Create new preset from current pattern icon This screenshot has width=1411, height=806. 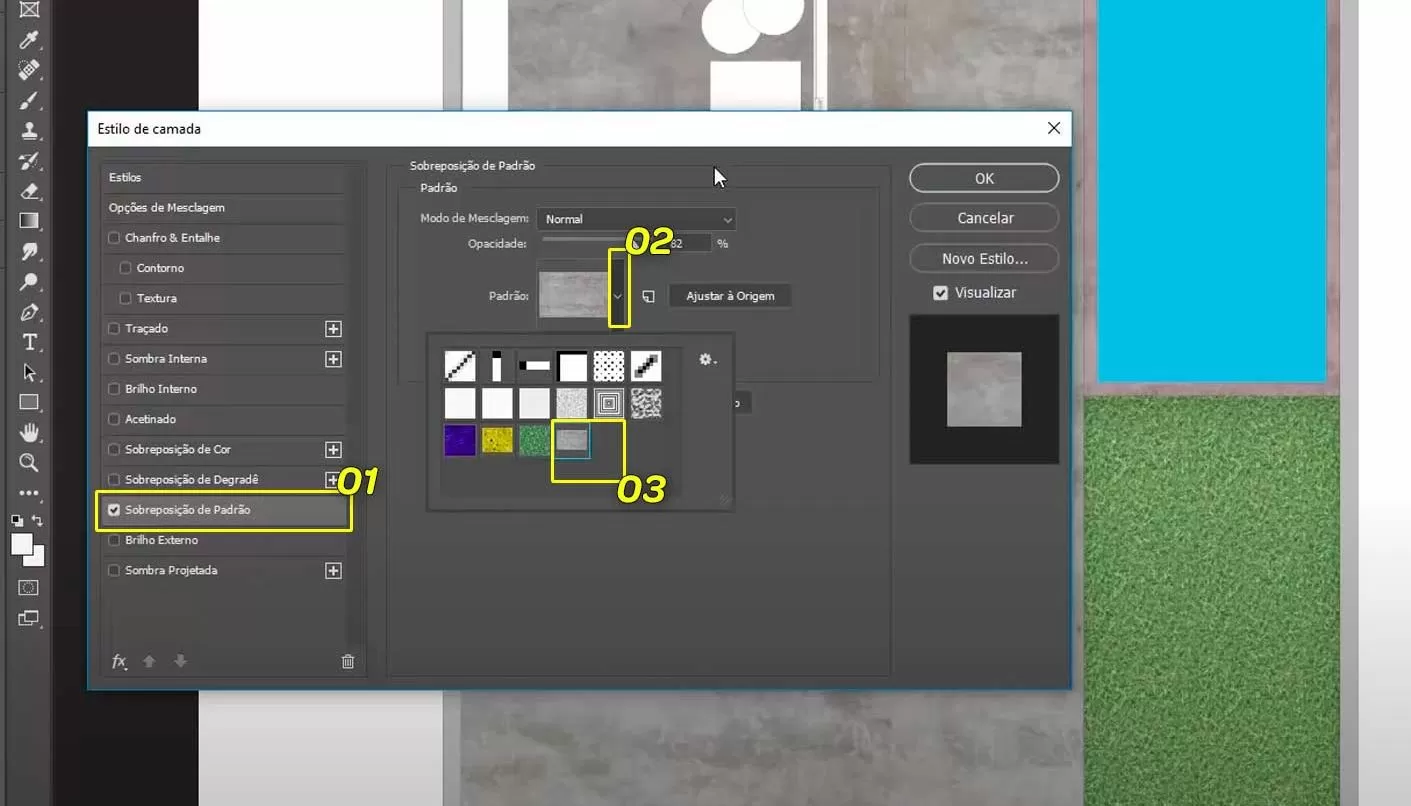click(x=648, y=297)
